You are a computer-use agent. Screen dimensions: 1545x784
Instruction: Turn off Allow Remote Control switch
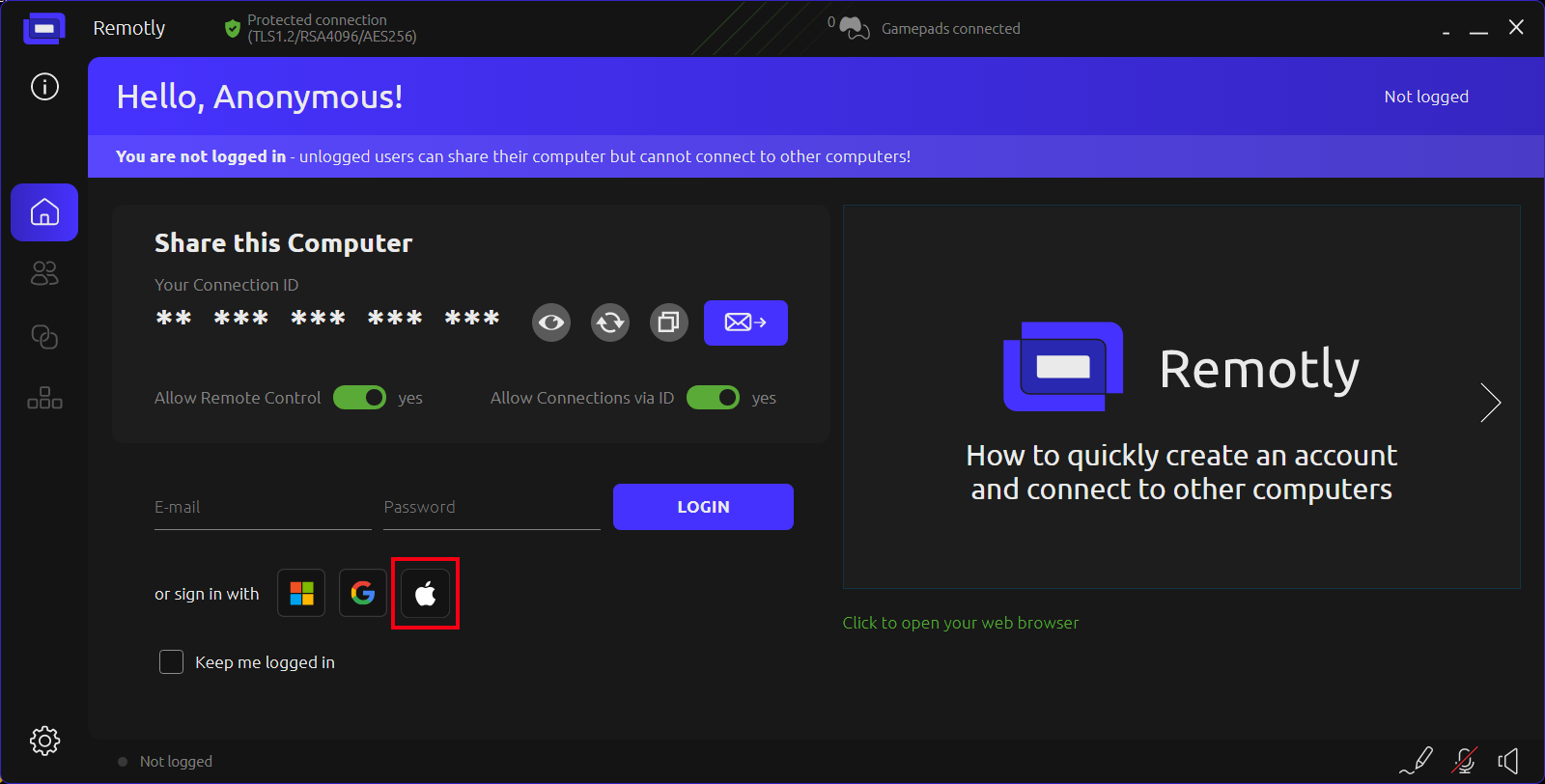[359, 398]
